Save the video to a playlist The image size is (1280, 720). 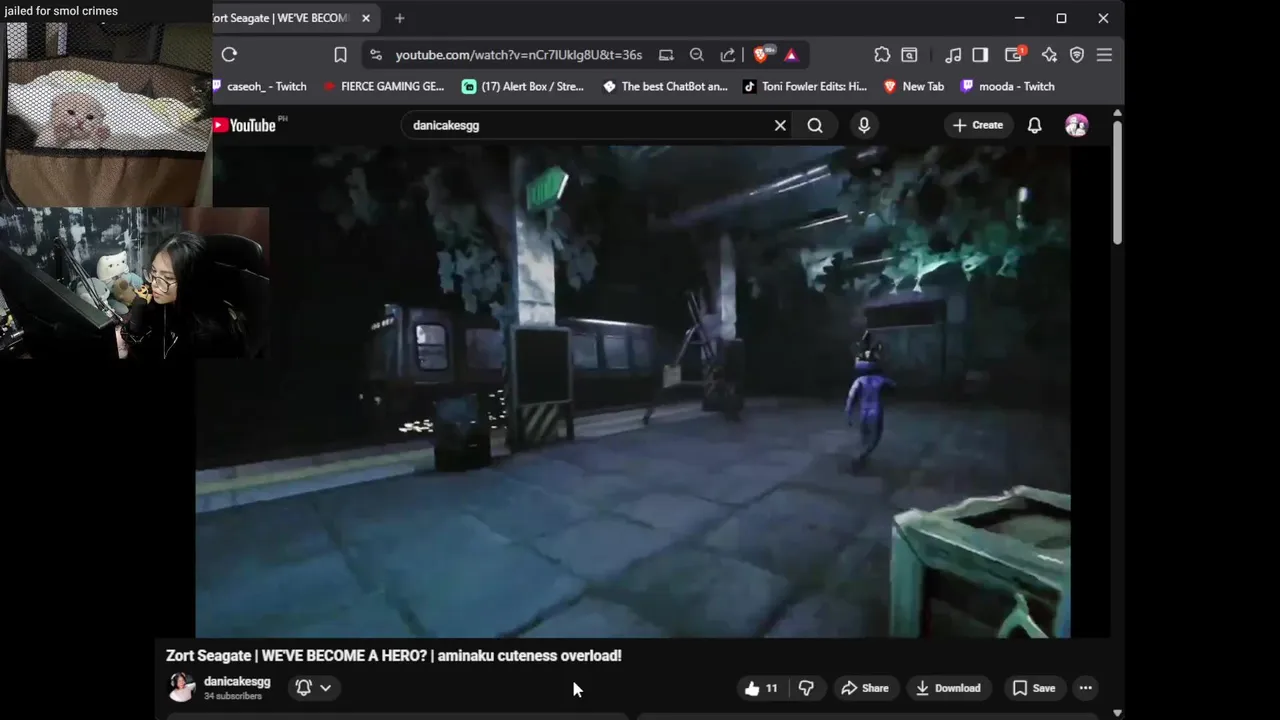(x=1033, y=688)
